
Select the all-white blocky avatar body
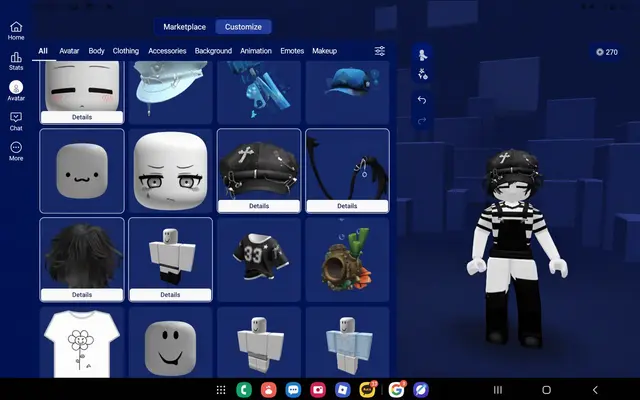click(x=259, y=342)
